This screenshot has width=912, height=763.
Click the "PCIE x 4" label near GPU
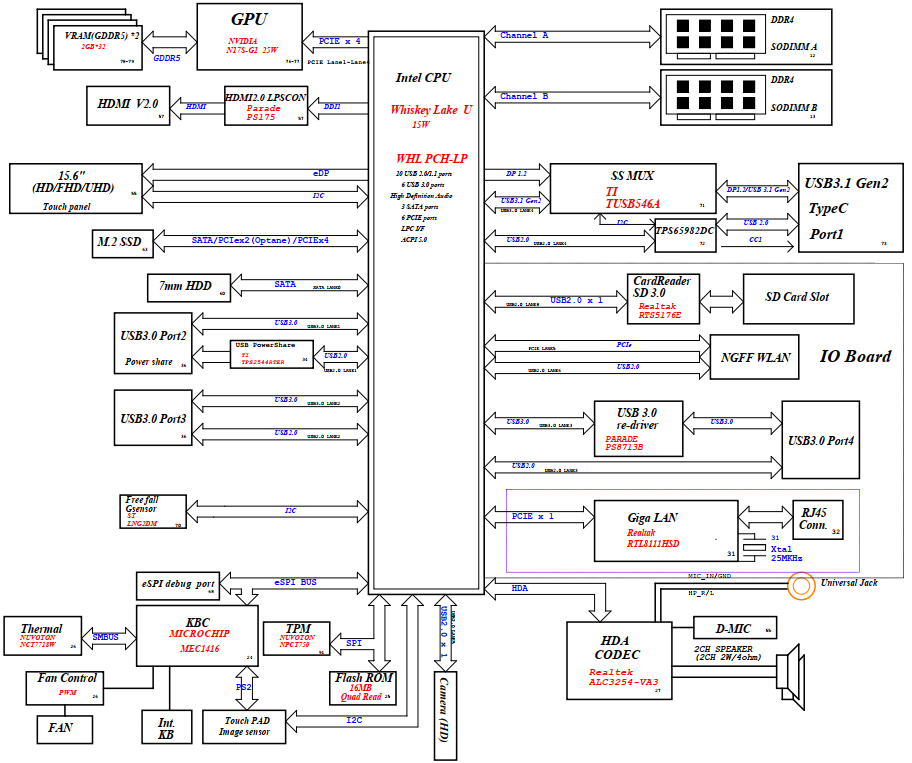pyautogui.click(x=340, y=41)
